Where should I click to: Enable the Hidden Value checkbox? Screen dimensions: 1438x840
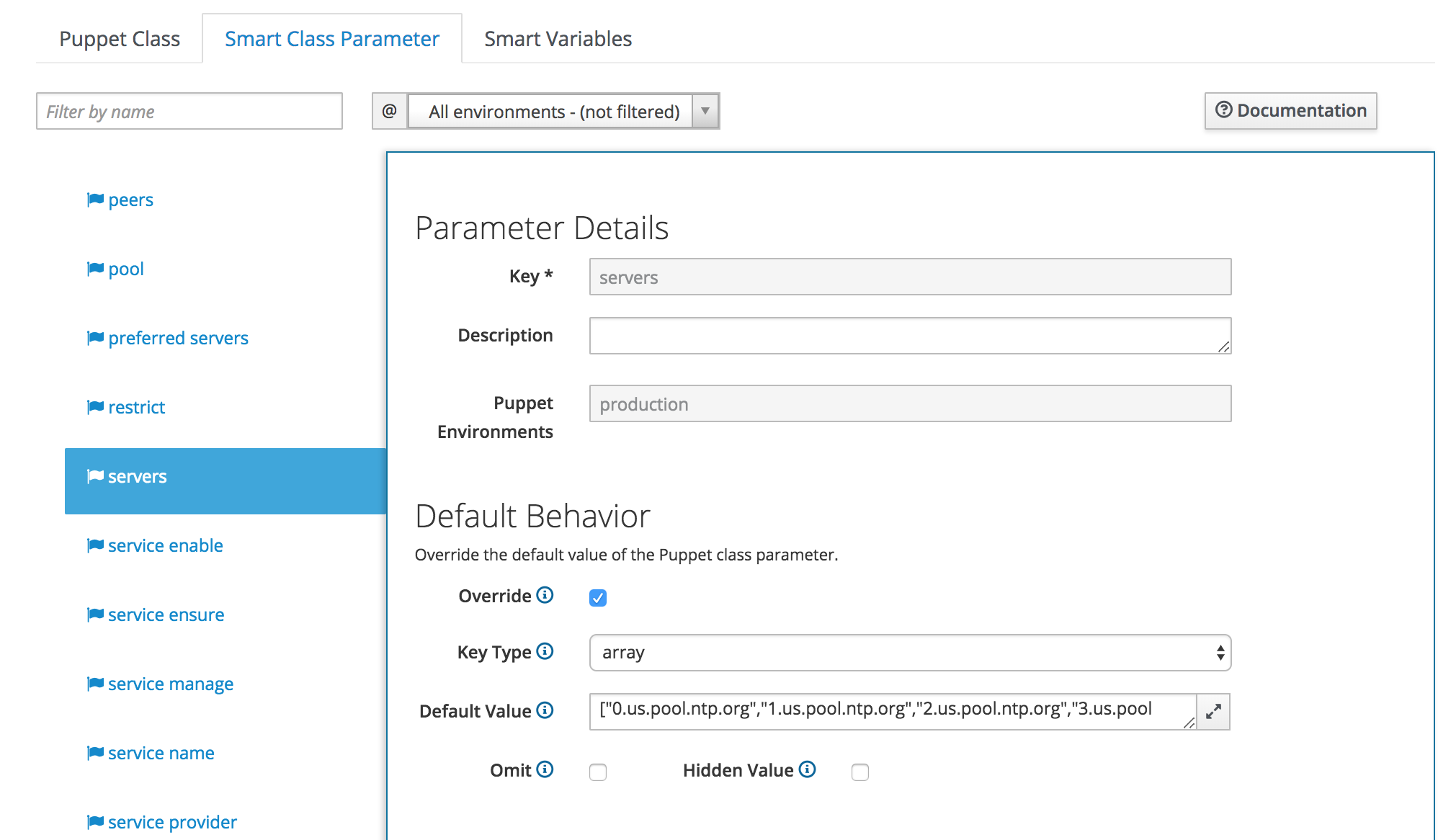point(860,772)
